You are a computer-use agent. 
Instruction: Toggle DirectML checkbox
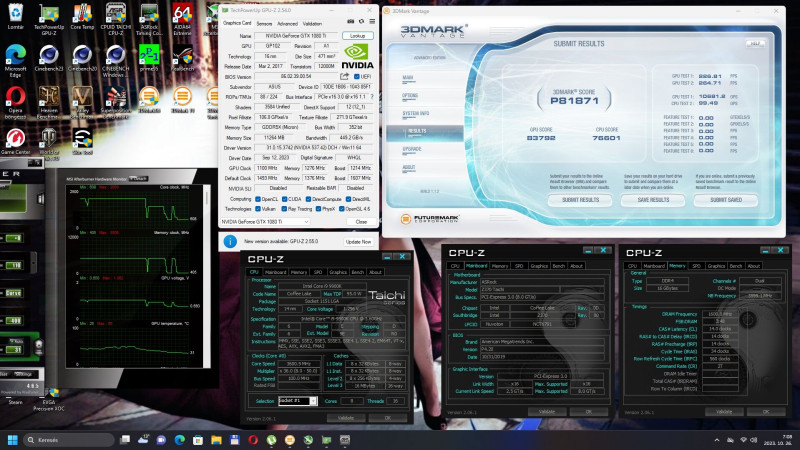tap(348, 199)
